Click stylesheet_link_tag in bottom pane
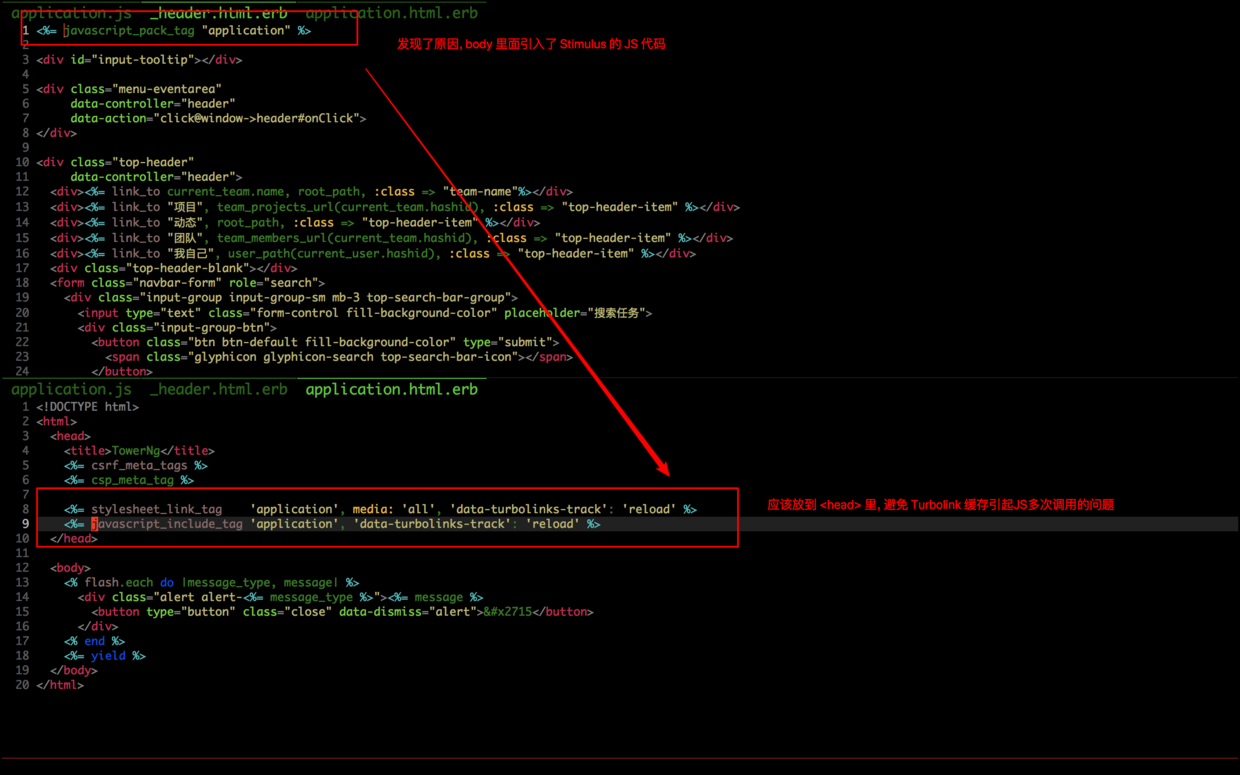Image resolution: width=1240 pixels, height=775 pixels. [156, 509]
